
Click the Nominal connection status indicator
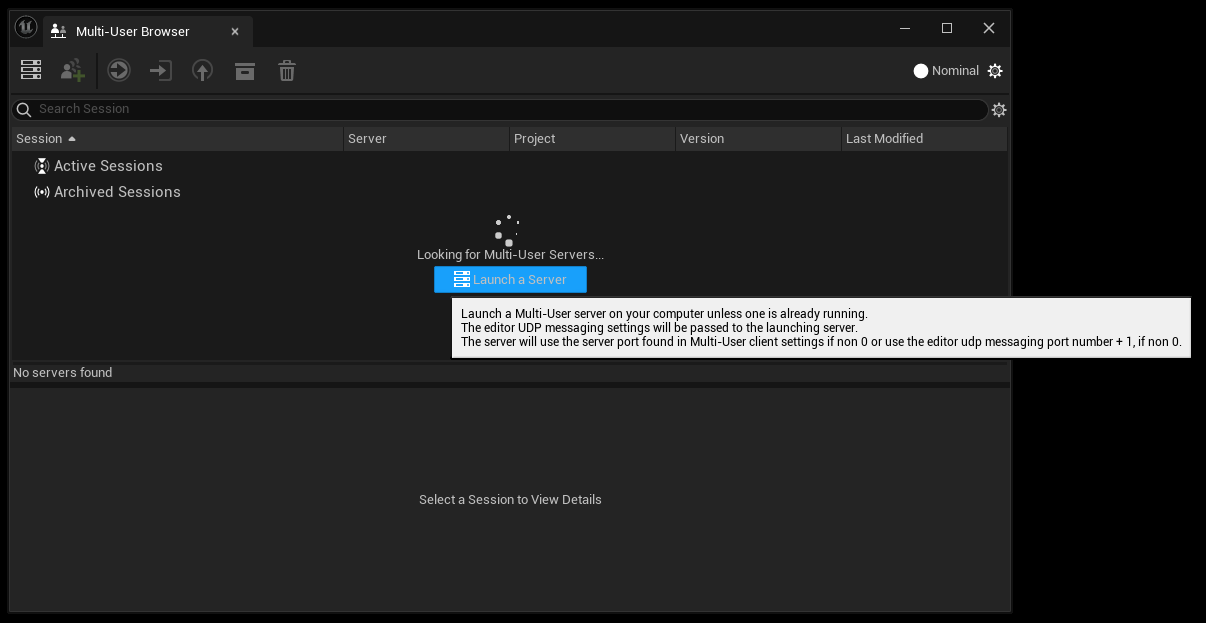pyautogui.click(x=946, y=71)
